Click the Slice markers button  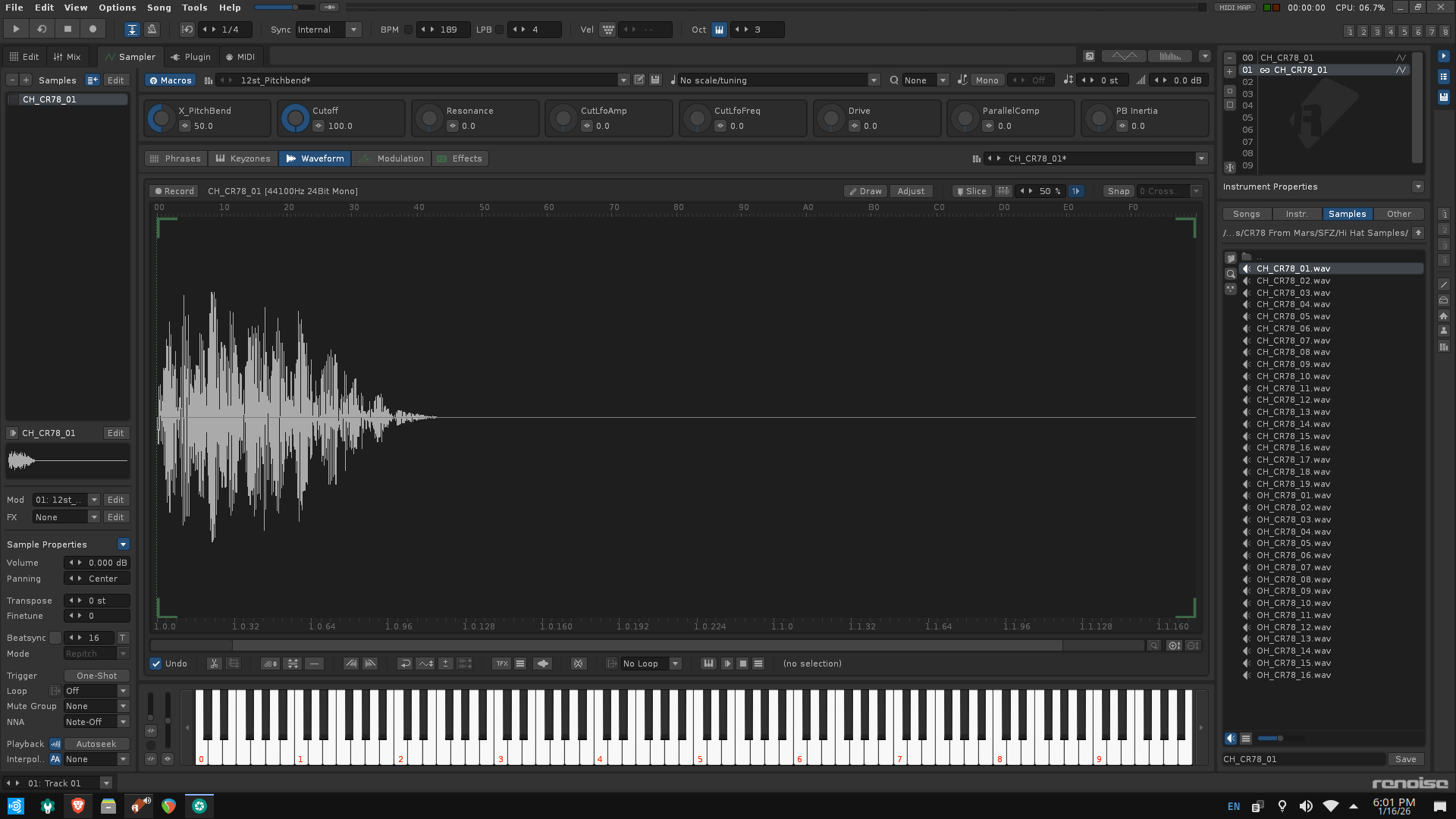click(x=971, y=191)
